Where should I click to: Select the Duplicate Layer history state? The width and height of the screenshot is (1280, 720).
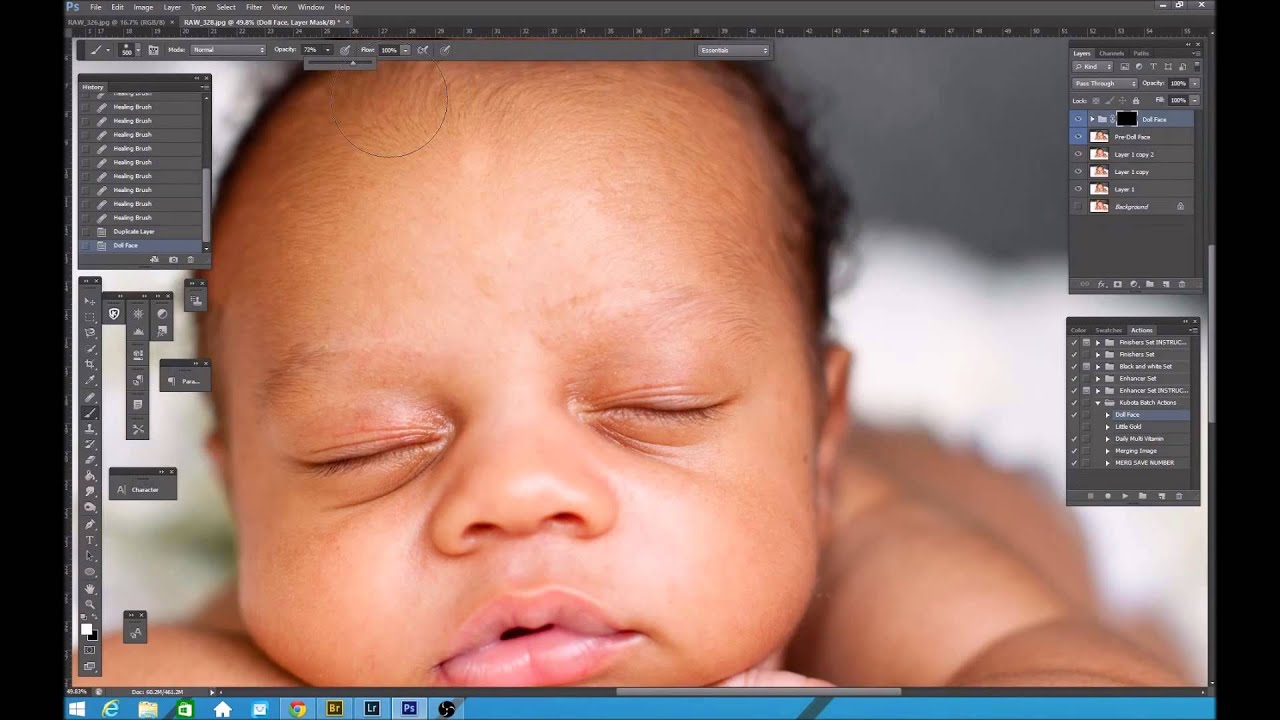pos(141,231)
